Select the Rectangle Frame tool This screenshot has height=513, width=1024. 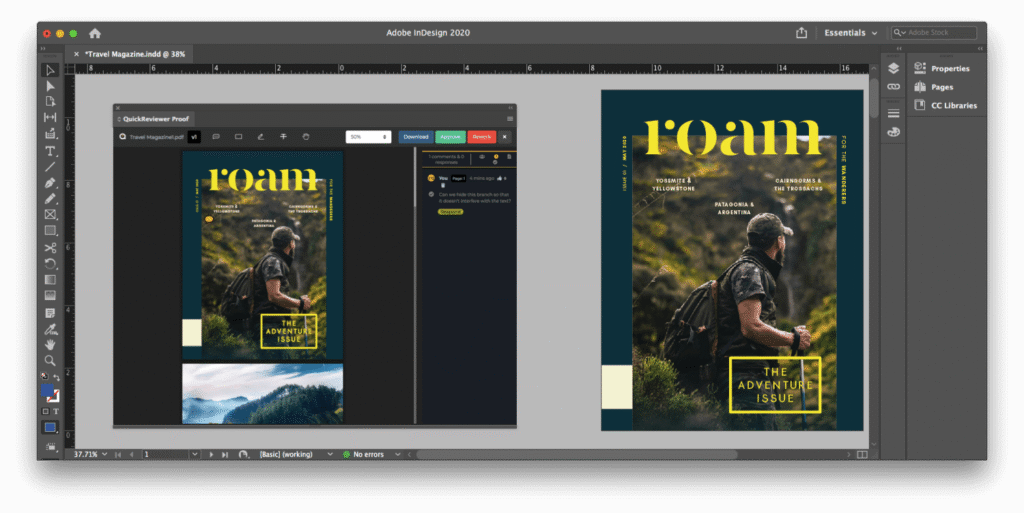click(x=50, y=215)
